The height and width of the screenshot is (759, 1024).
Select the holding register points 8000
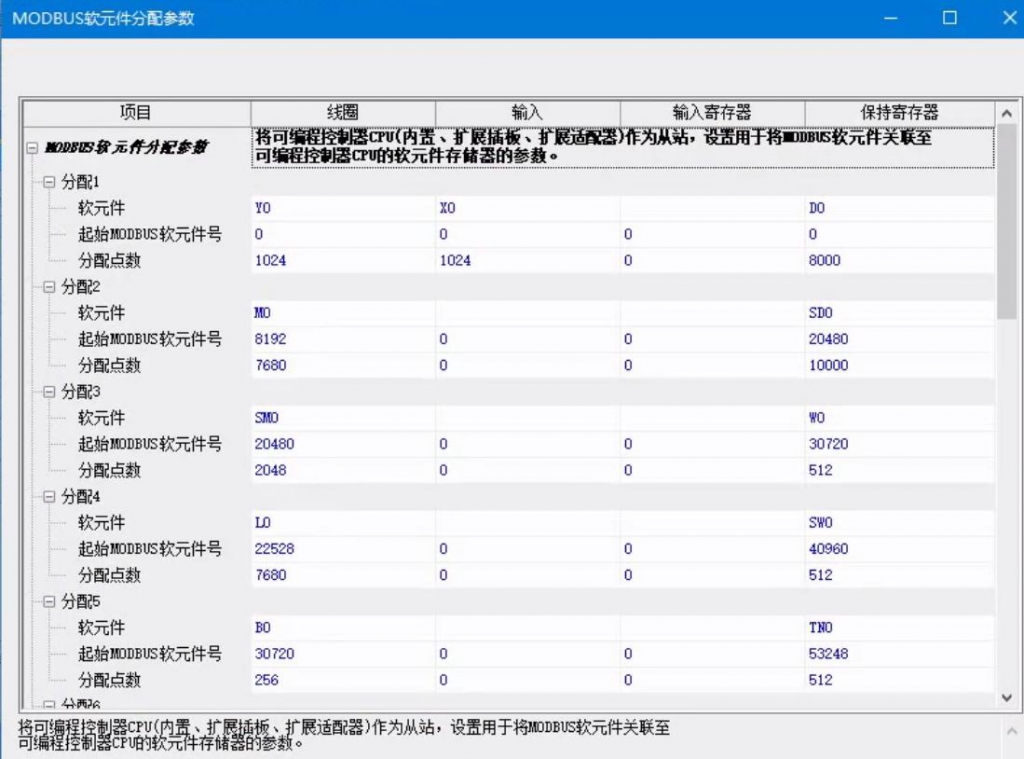pos(899,261)
